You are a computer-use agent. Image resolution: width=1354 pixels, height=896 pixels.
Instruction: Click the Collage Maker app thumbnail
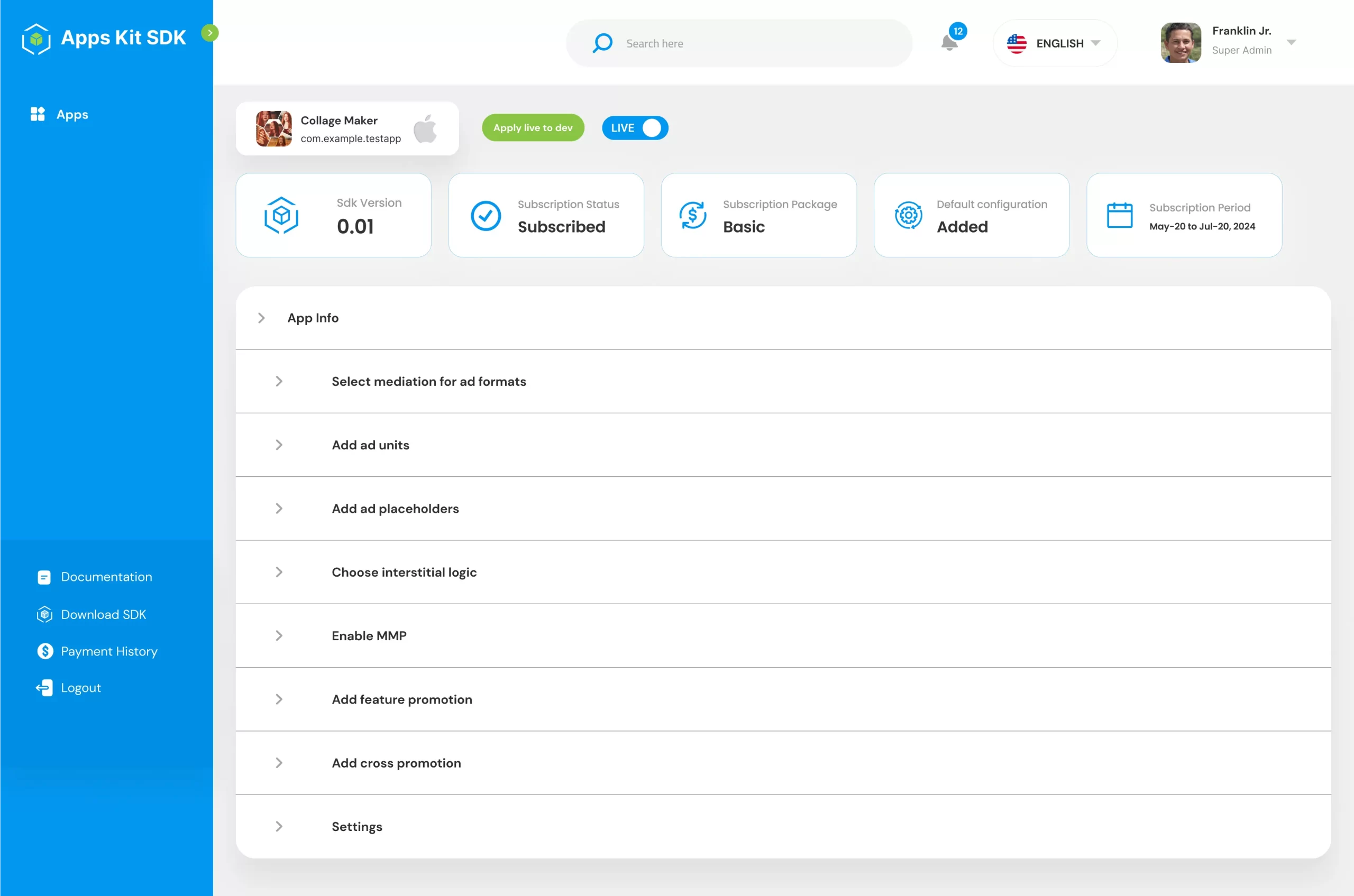coord(273,128)
